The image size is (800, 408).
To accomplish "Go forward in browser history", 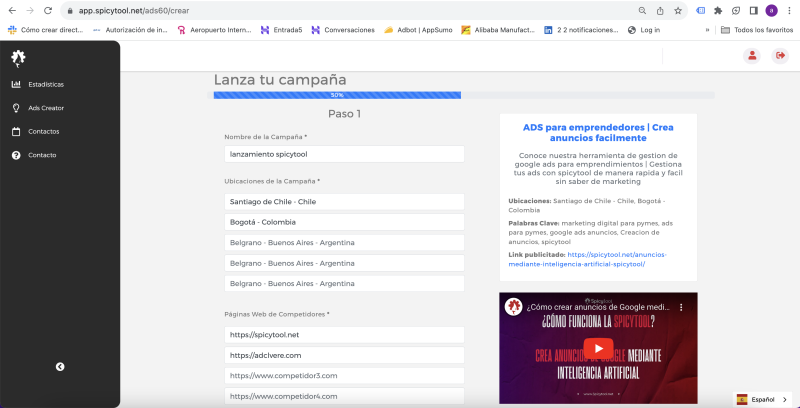I will click(30, 11).
